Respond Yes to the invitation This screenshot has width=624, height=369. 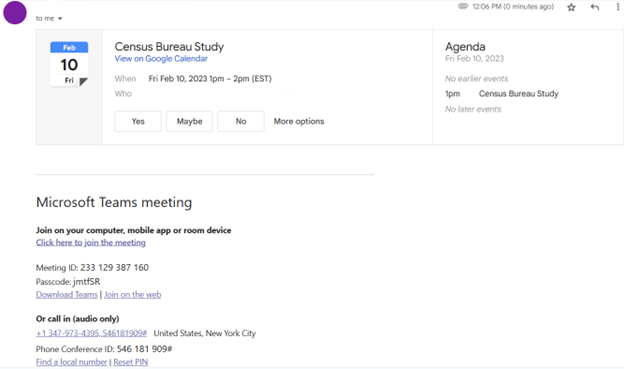(138, 121)
